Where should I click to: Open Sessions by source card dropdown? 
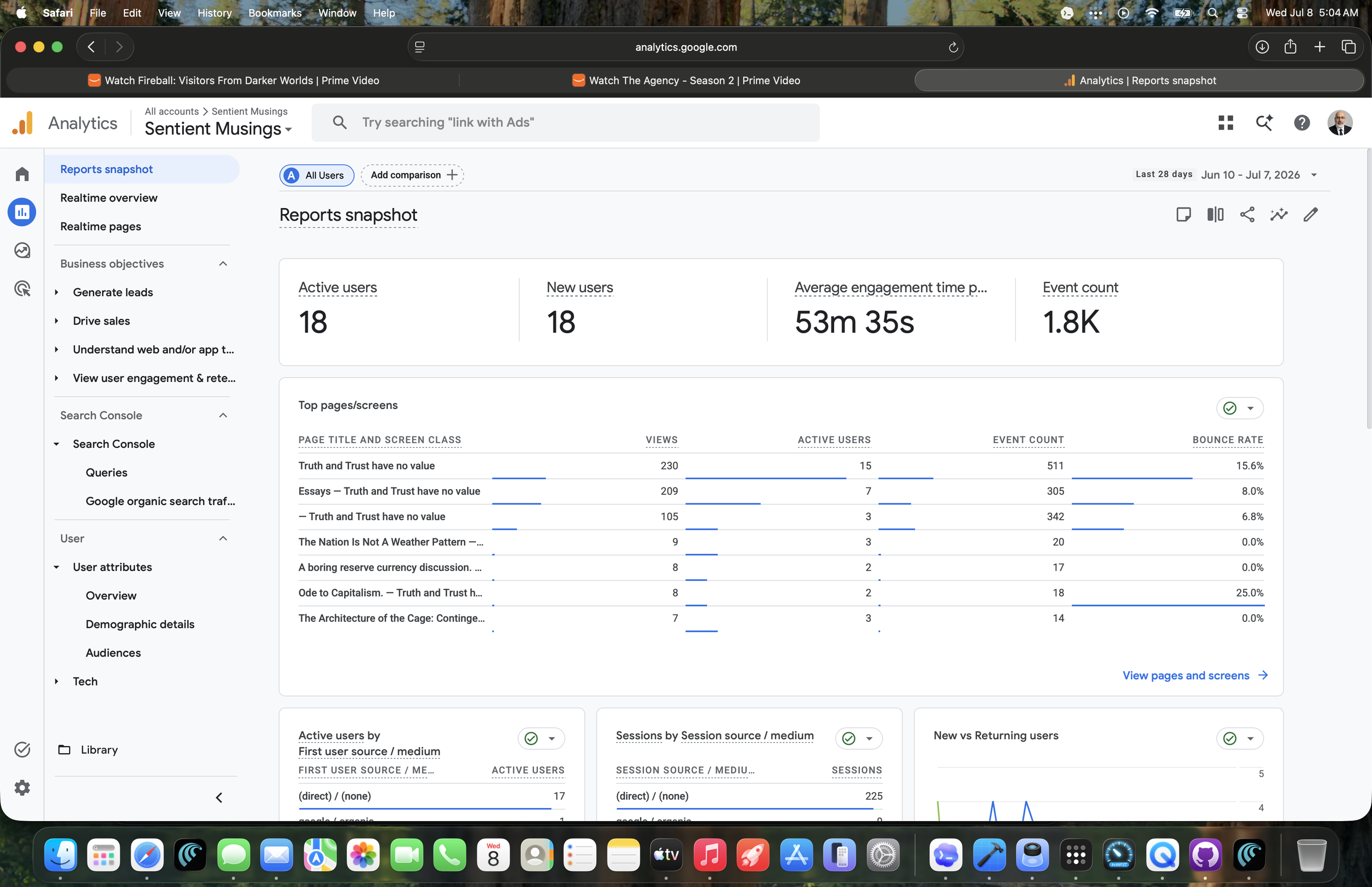click(x=858, y=738)
